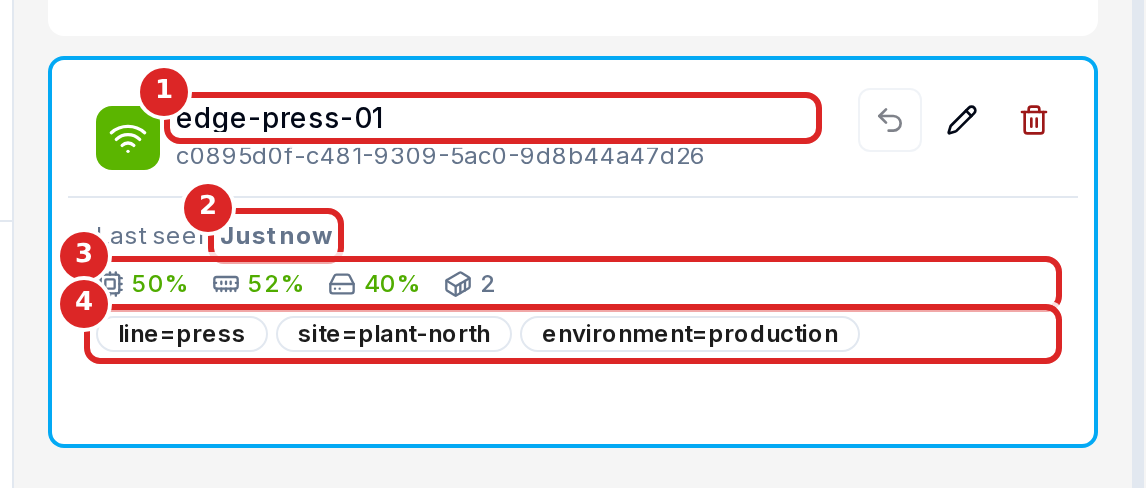Click the 50% CPU usage value

click(160, 283)
